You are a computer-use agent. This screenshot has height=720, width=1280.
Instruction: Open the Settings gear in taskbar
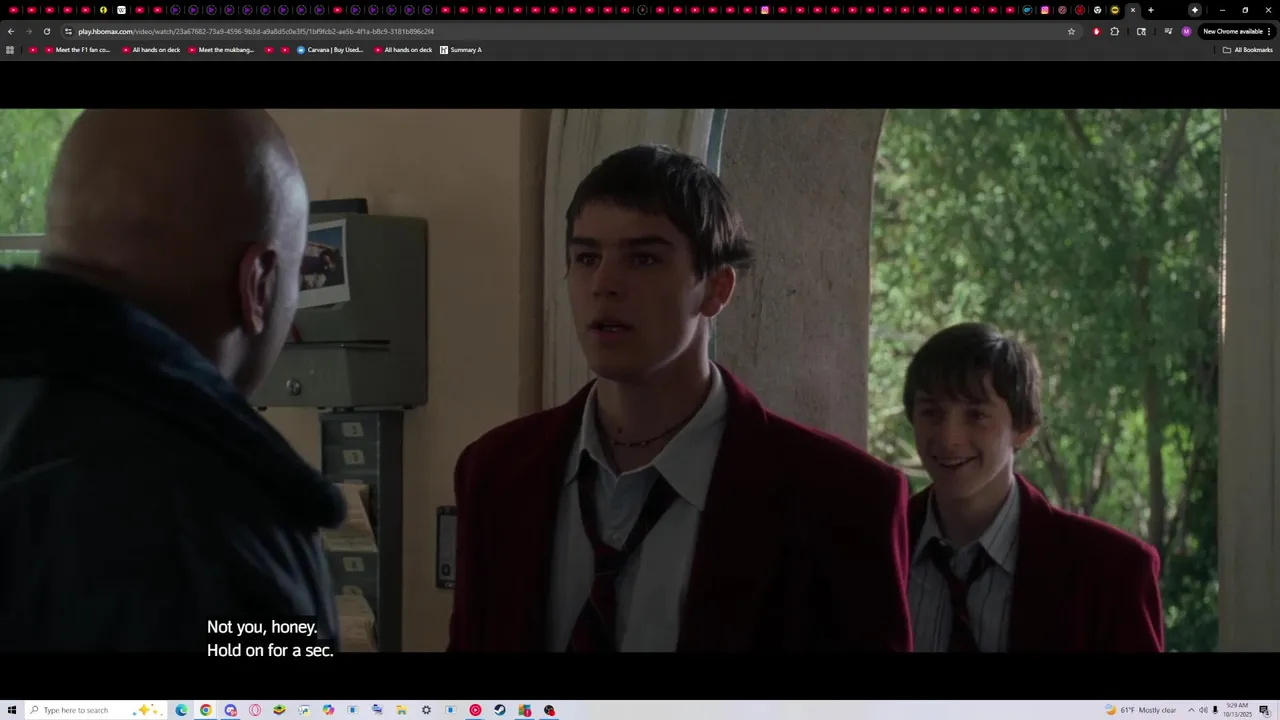[426, 710]
